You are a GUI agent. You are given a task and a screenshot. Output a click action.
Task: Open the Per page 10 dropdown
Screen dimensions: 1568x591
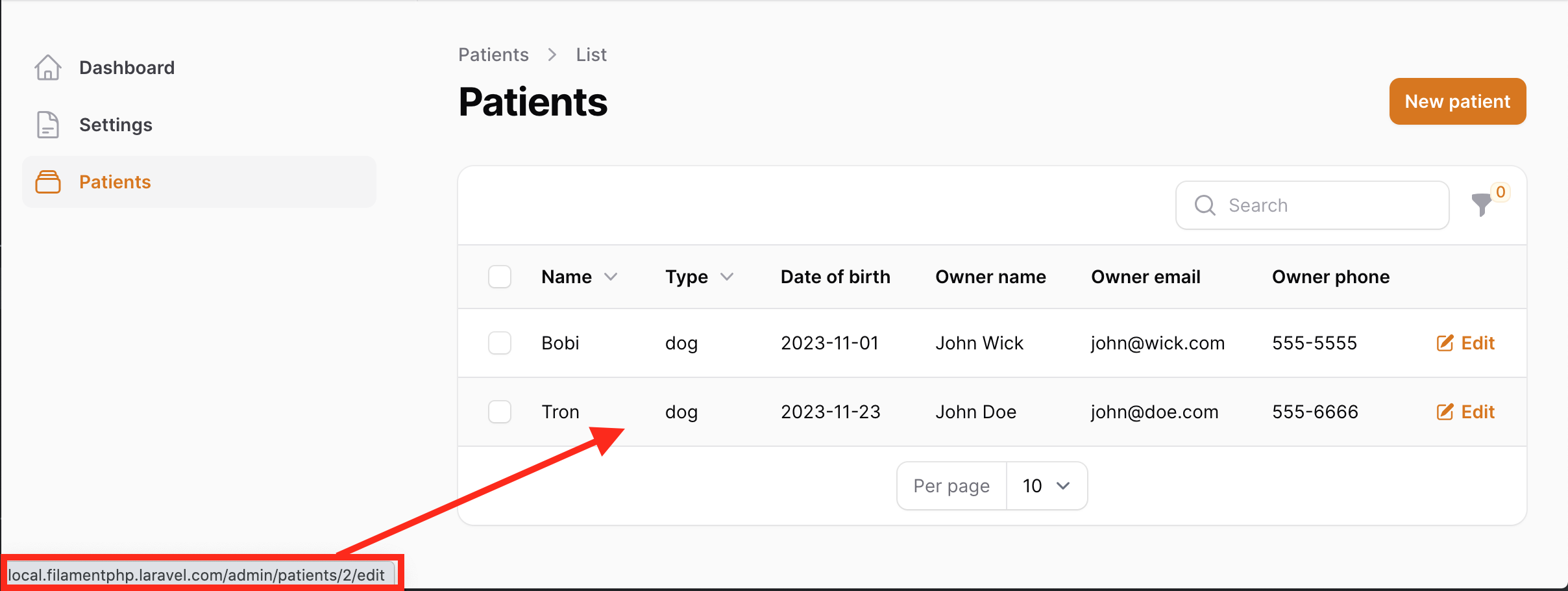pyautogui.click(x=1046, y=486)
